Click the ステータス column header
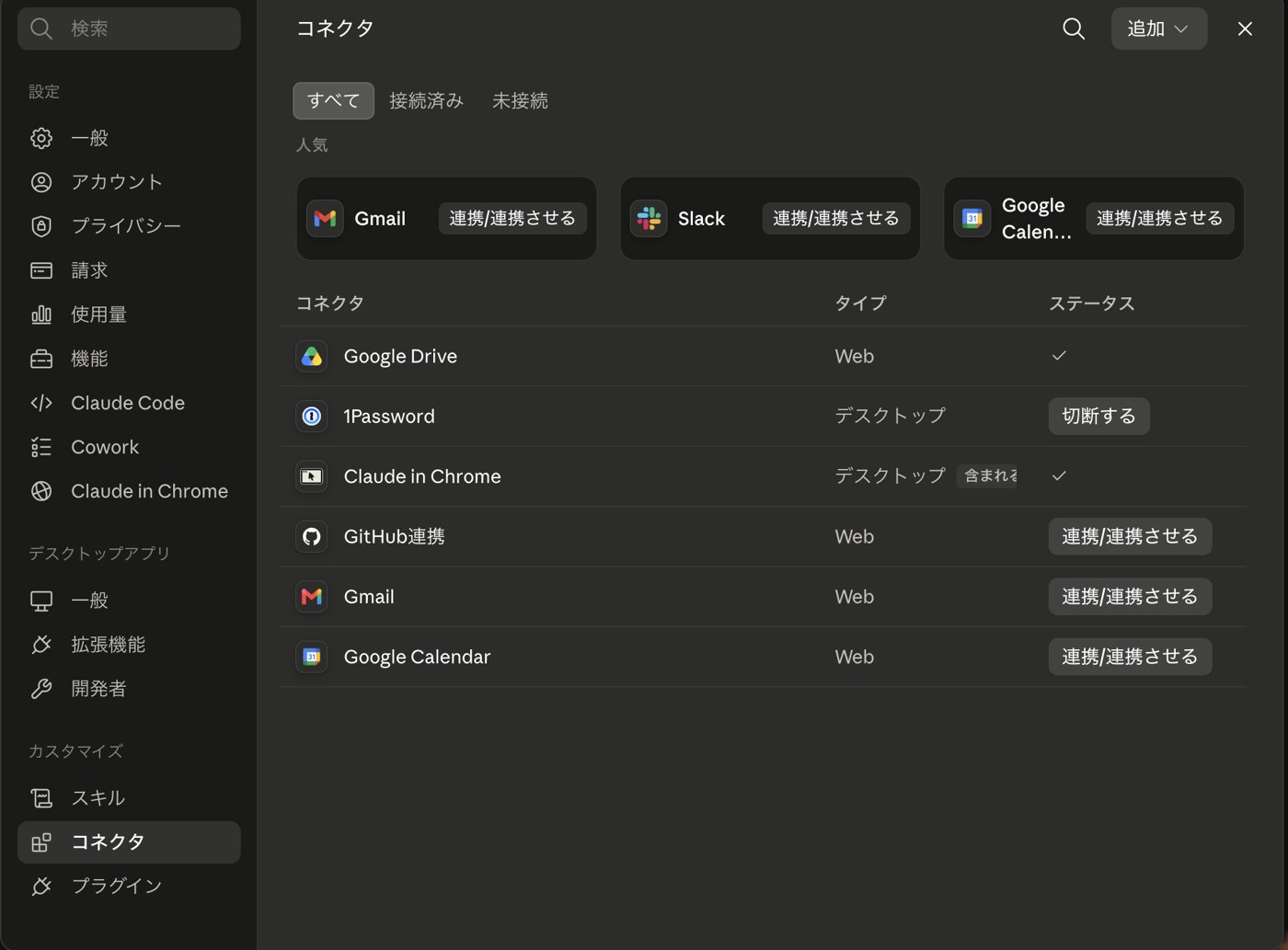The image size is (1288, 950). point(1092,303)
